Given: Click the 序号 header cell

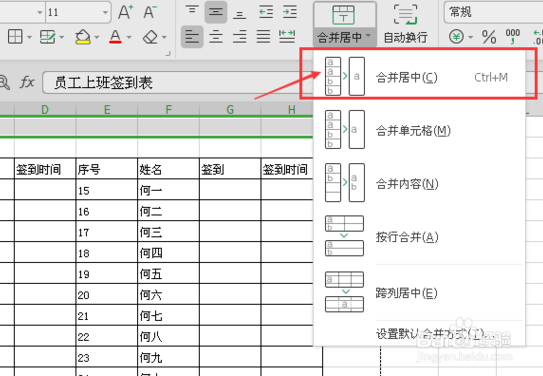Looking at the screenshot, I should (107, 169).
